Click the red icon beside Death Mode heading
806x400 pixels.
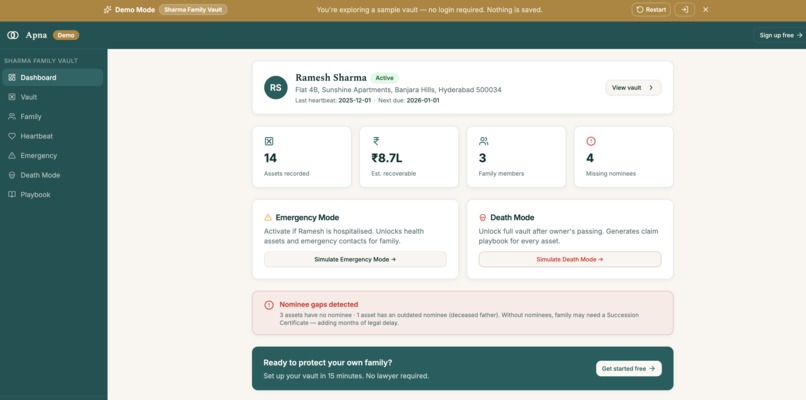coord(483,217)
